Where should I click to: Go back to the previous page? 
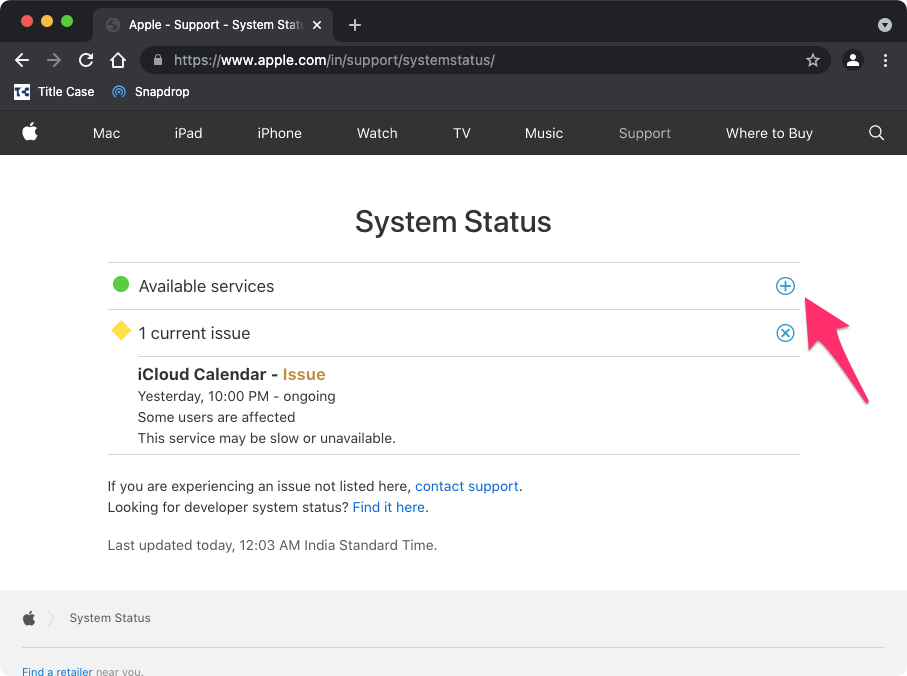pos(22,60)
